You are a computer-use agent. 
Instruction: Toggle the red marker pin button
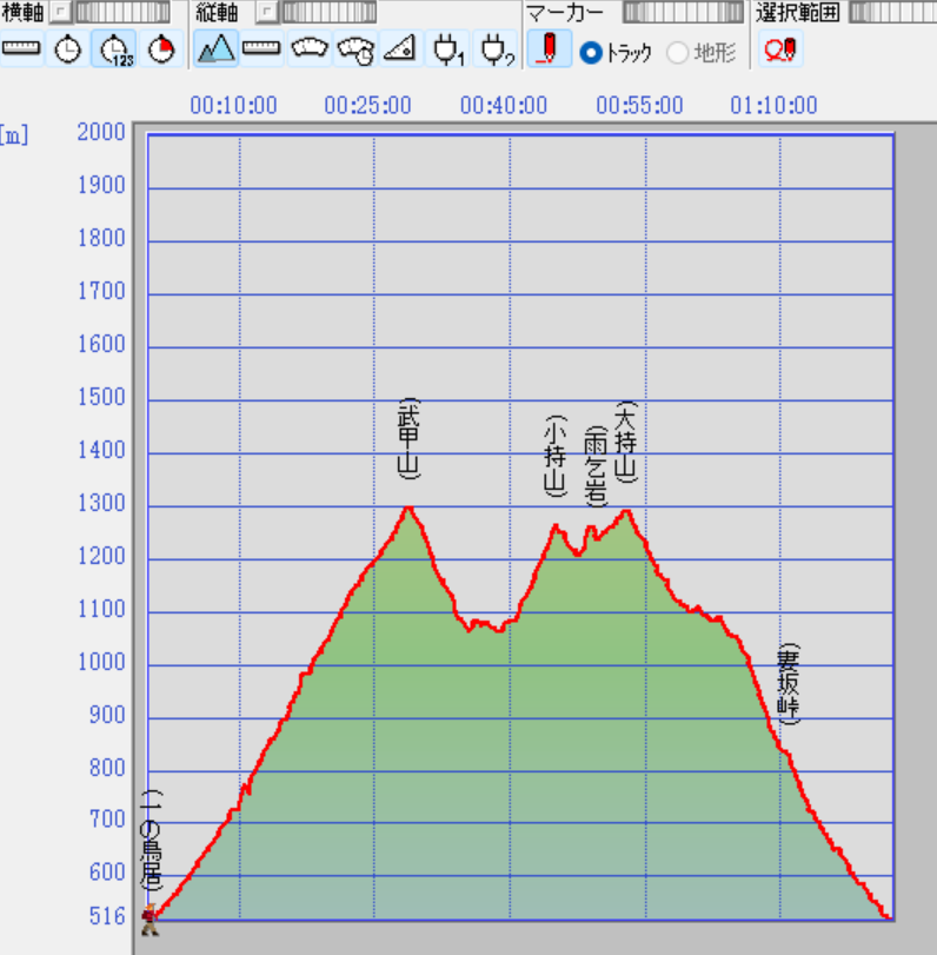click(x=549, y=49)
